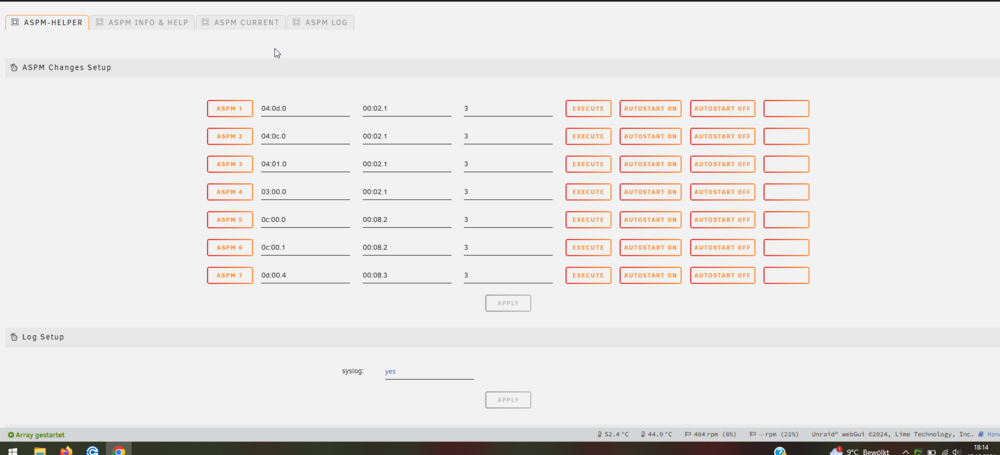Screen dimensions: 1000x455
Task: Apply the ASPM Changes Setup settings
Action: pyautogui.click(x=508, y=303)
